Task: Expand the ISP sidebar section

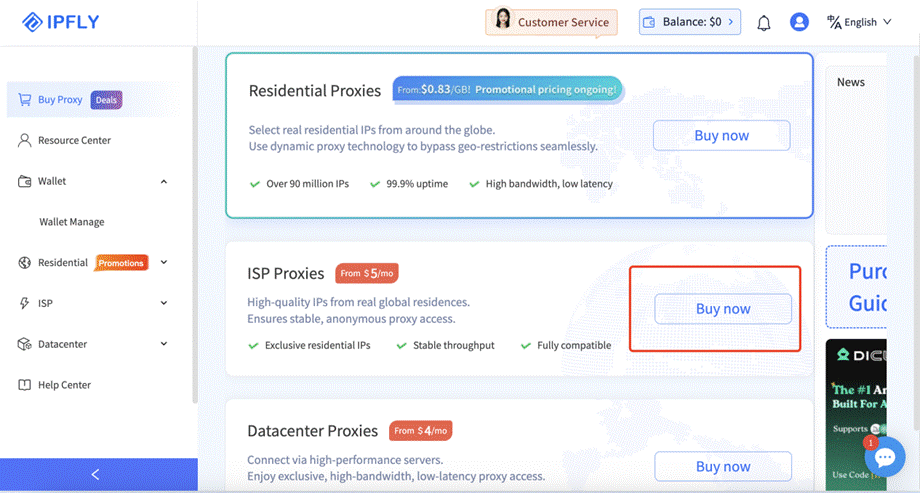Action: tap(164, 303)
